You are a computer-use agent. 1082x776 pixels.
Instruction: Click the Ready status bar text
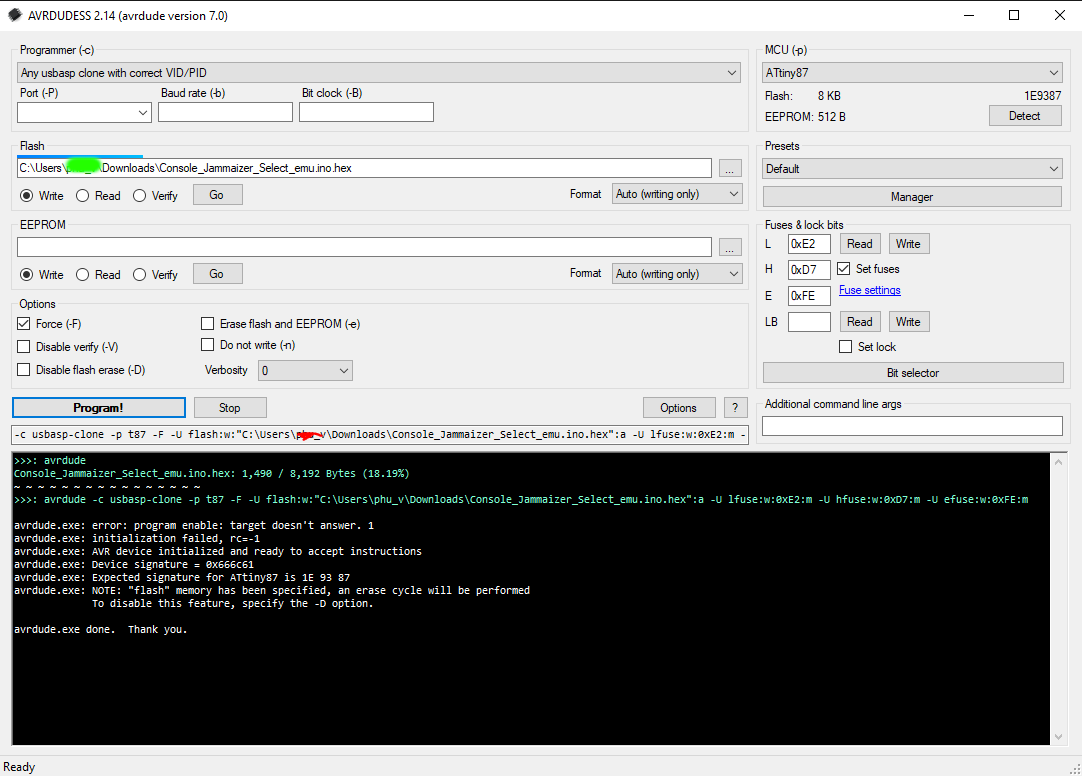pos(19,766)
